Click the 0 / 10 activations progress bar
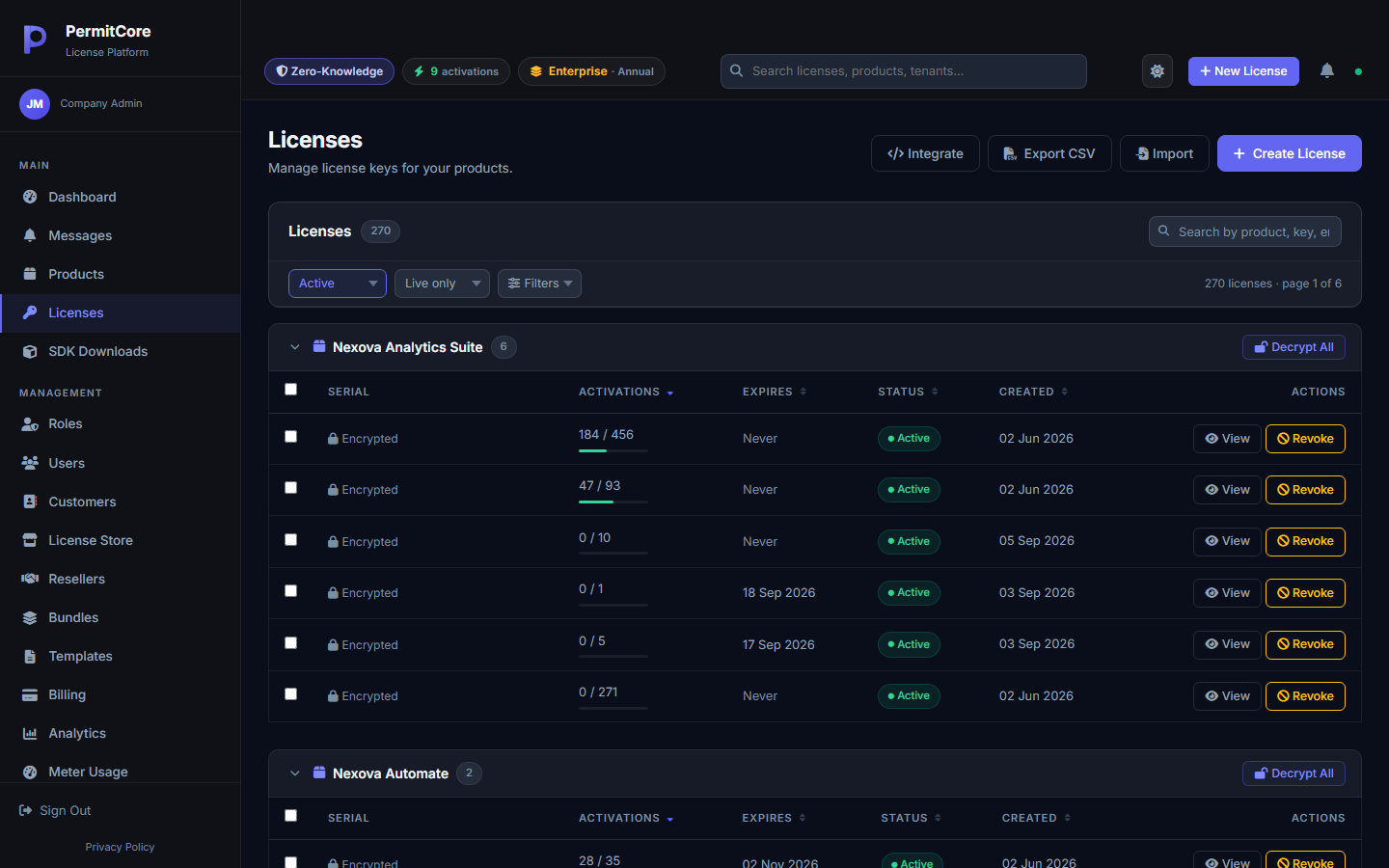The height and width of the screenshot is (868, 1389). tap(613, 554)
